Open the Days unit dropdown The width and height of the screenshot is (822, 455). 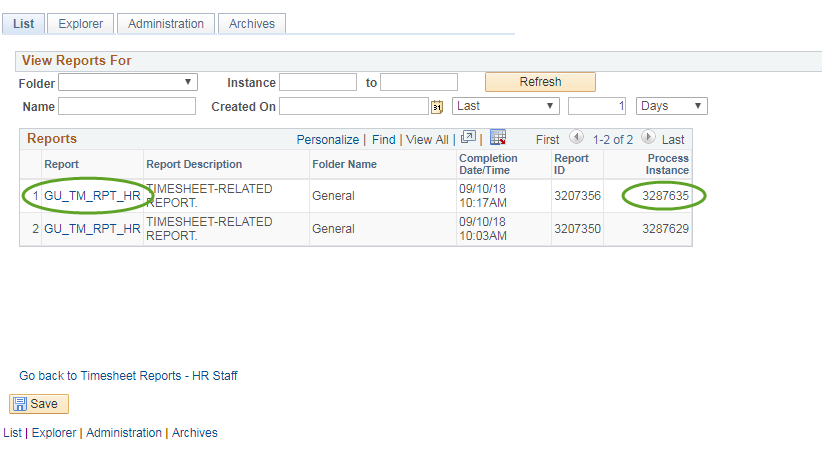(x=672, y=106)
